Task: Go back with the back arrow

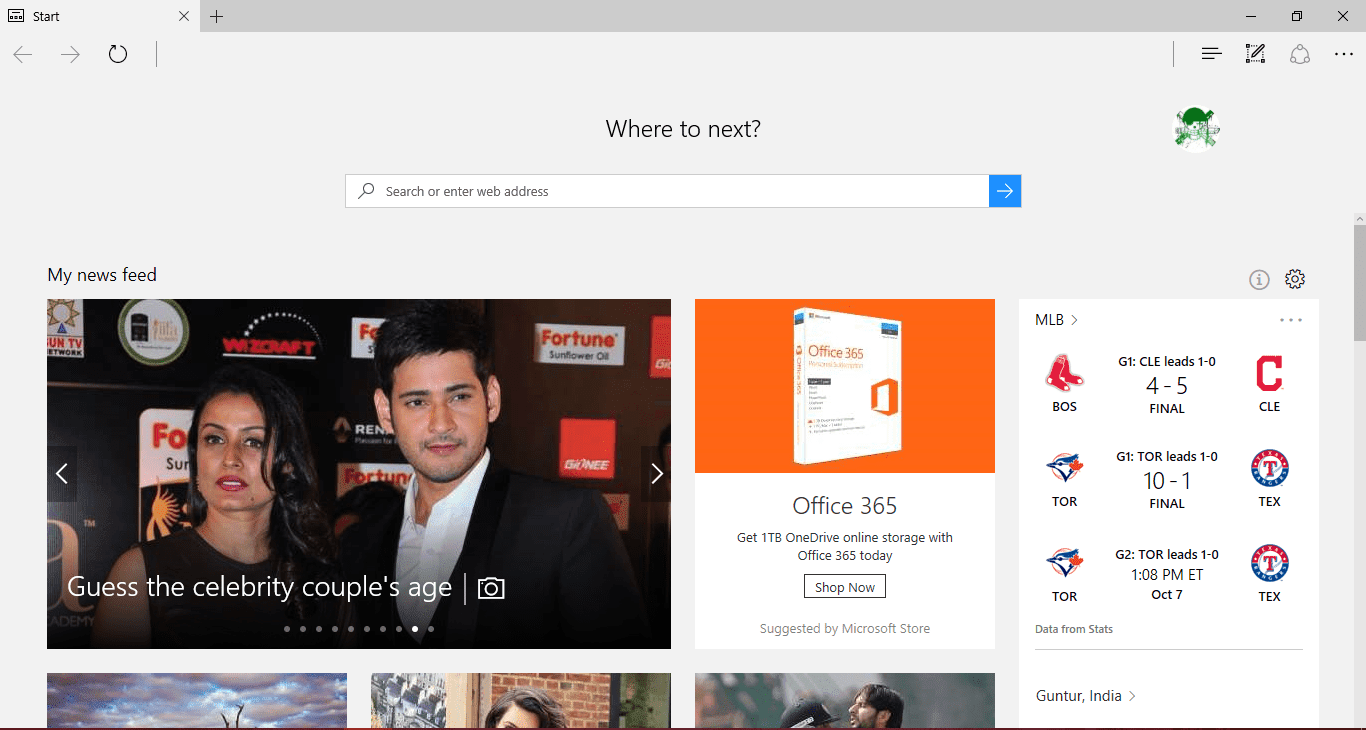Action: tap(23, 54)
